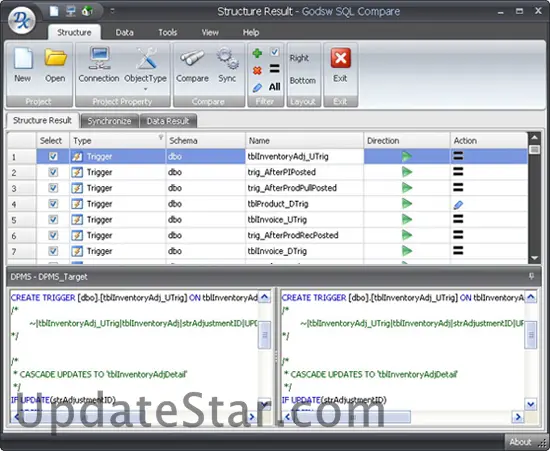Switch to the Synchronize tab
The height and width of the screenshot is (451, 550).
pos(109,121)
